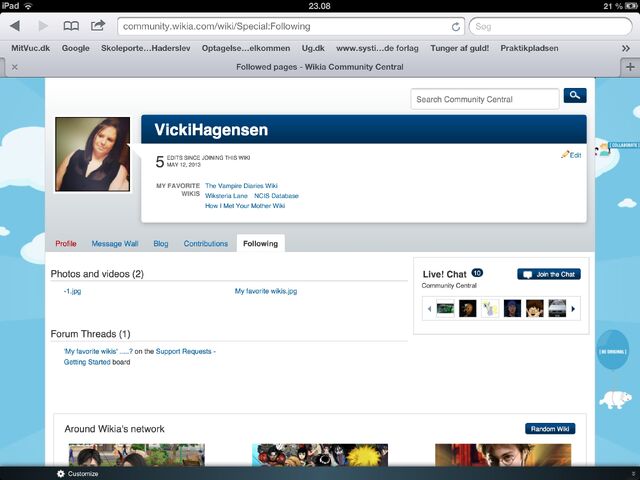Open Google bookmark
This screenshot has height=480, width=640.
pyautogui.click(x=76, y=48)
